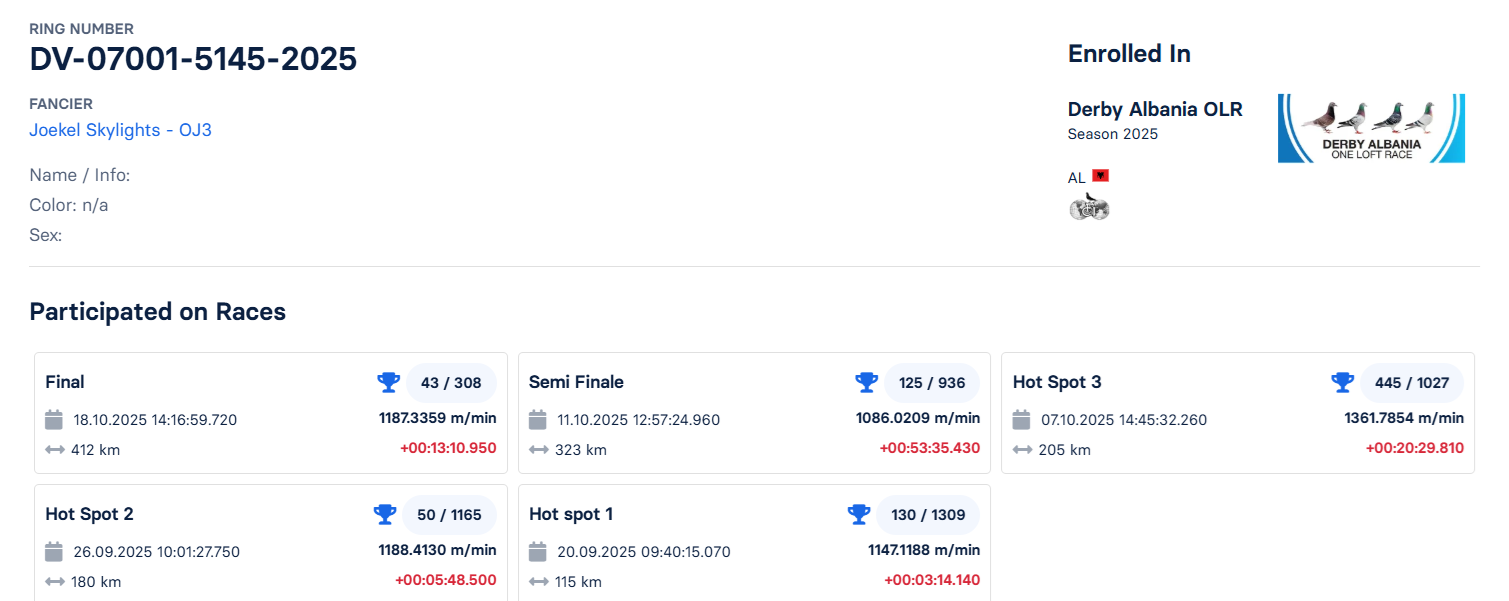Click the trophy icon on Hot Spot 3
This screenshot has height=601, width=1509.
(1342, 382)
